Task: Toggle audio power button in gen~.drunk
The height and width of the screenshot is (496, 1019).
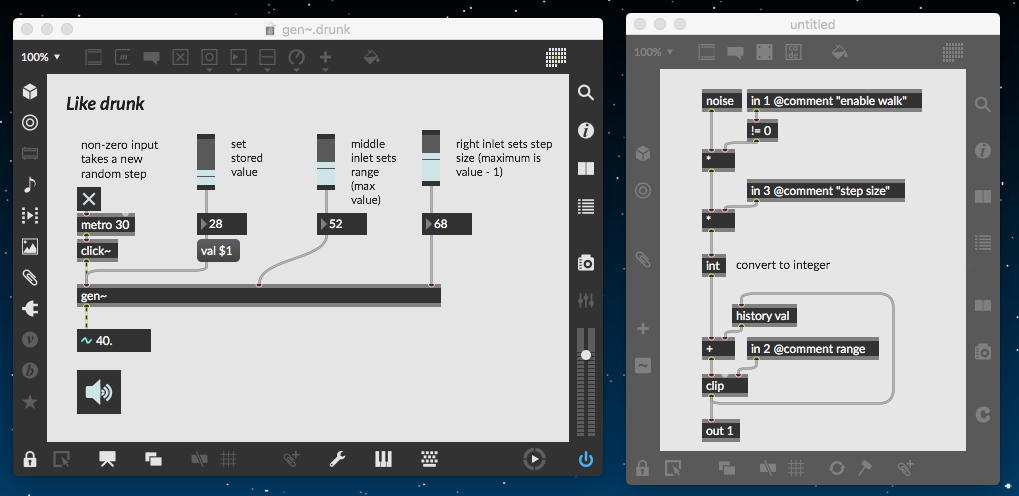Action: pos(586,460)
